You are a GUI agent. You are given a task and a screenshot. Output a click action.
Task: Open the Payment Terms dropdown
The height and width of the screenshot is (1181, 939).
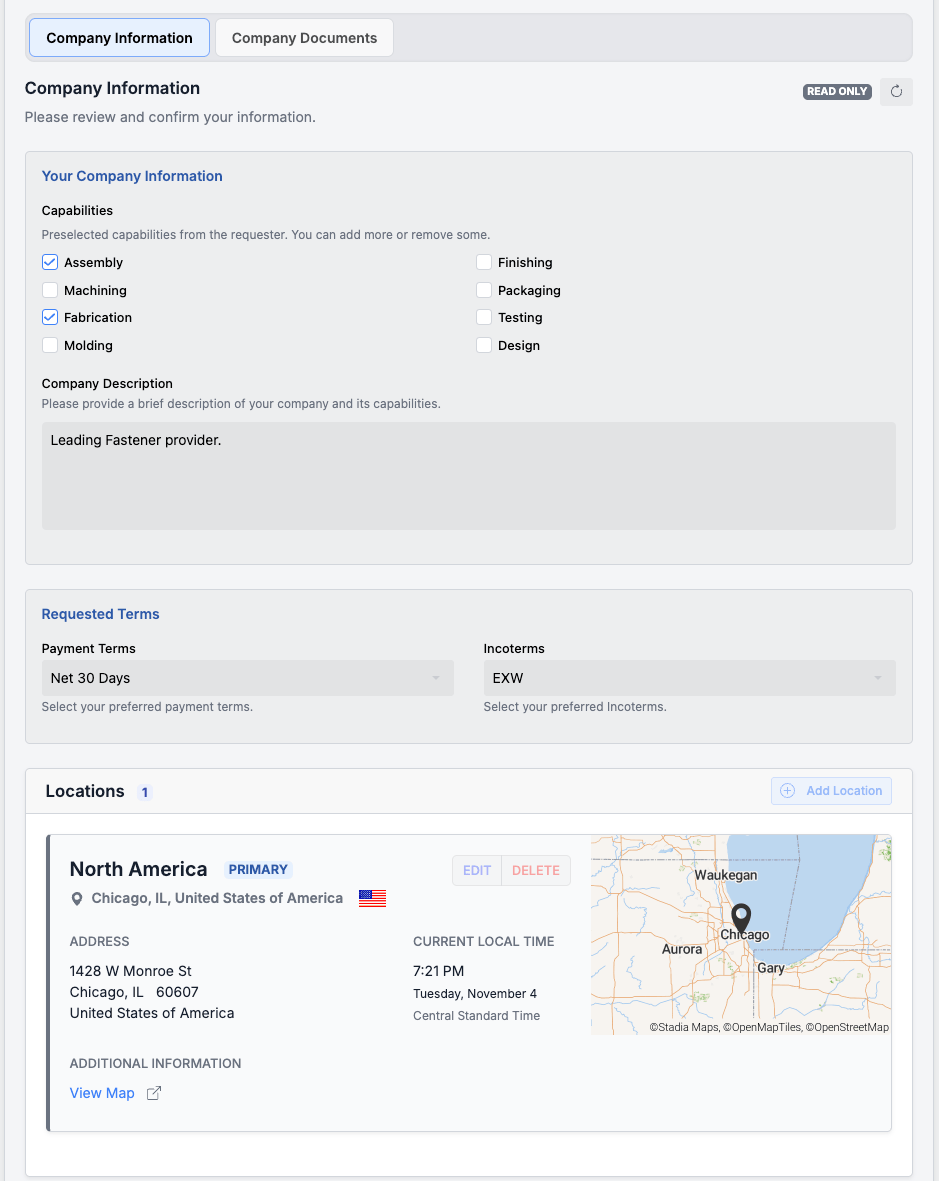pyautogui.click(x=247, y=677)
